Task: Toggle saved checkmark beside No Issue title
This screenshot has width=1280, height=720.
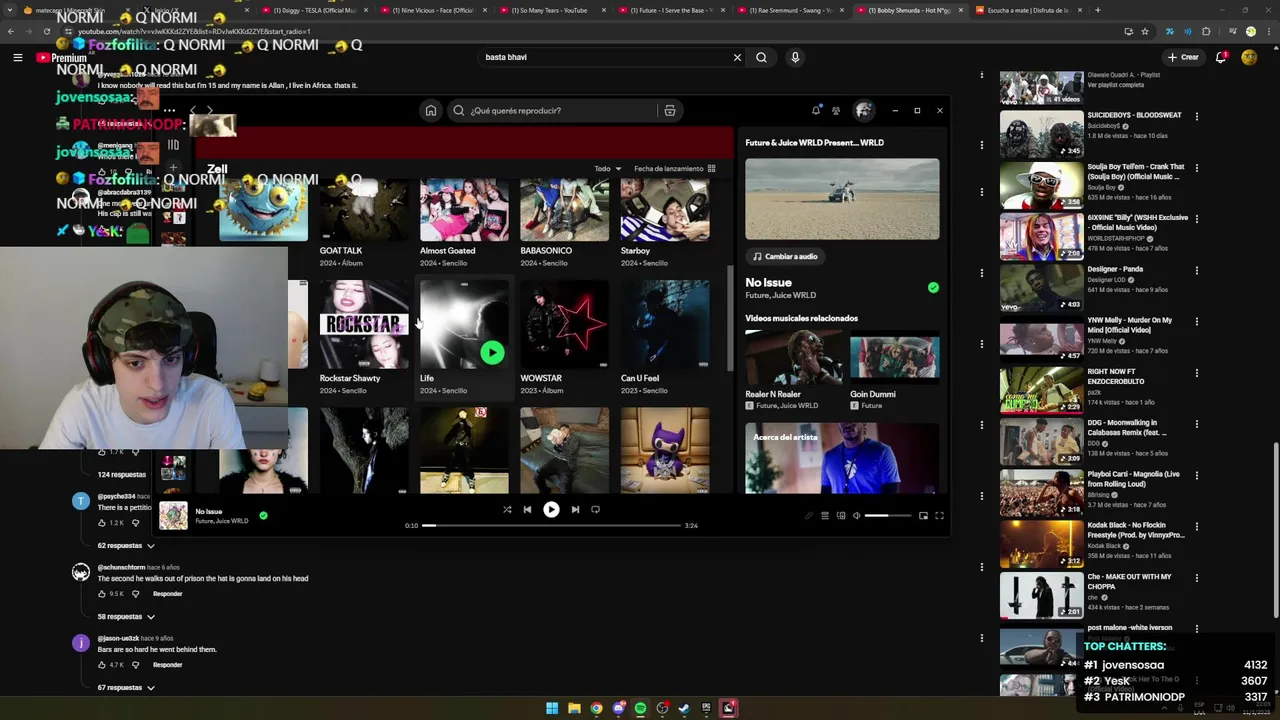Action: pyautogui.click(x=933, y=288)
